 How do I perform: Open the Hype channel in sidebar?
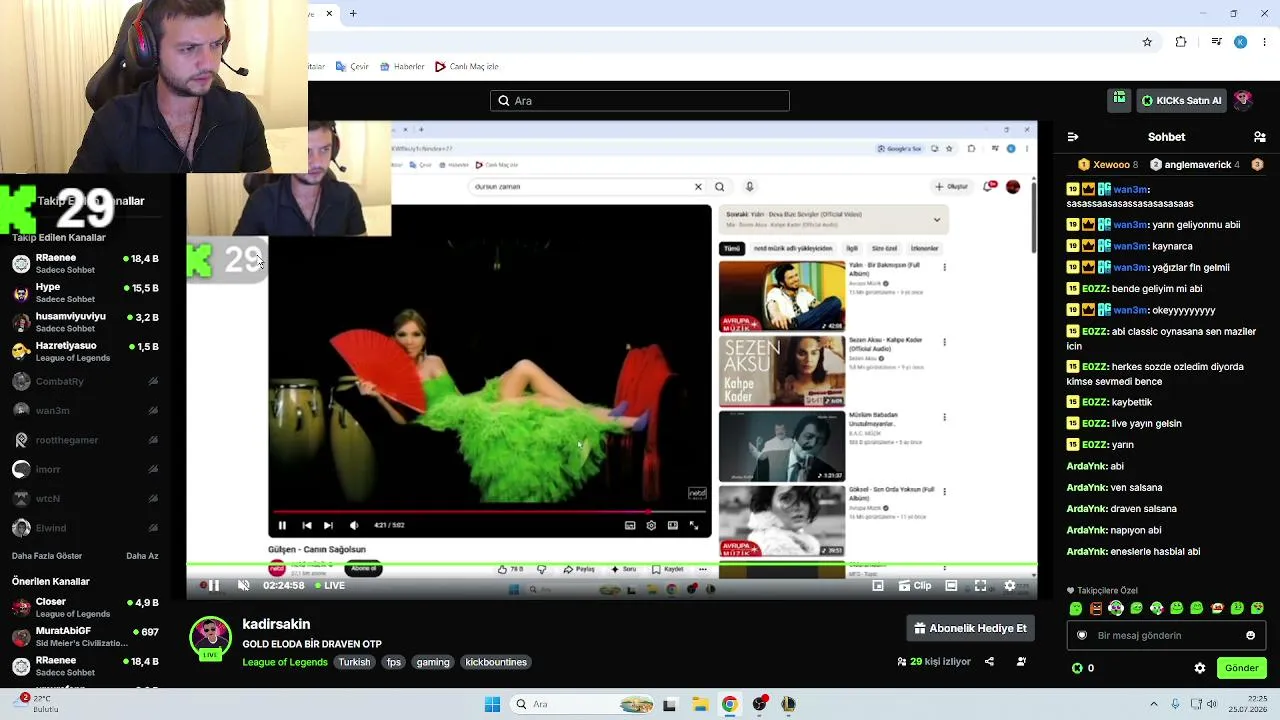click(x=85, y=292)
